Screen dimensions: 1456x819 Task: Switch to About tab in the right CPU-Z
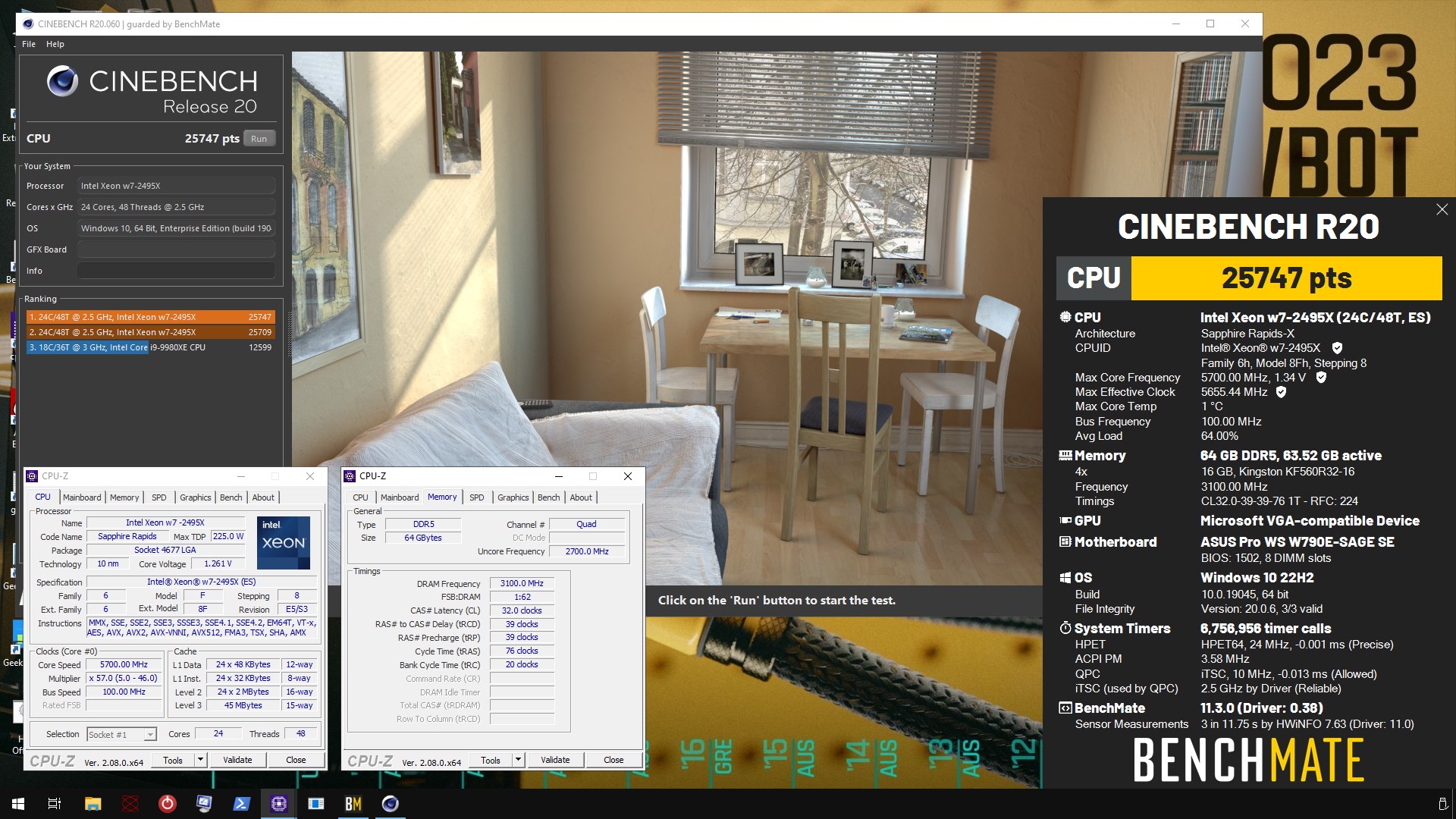click(x=581, y=498)
